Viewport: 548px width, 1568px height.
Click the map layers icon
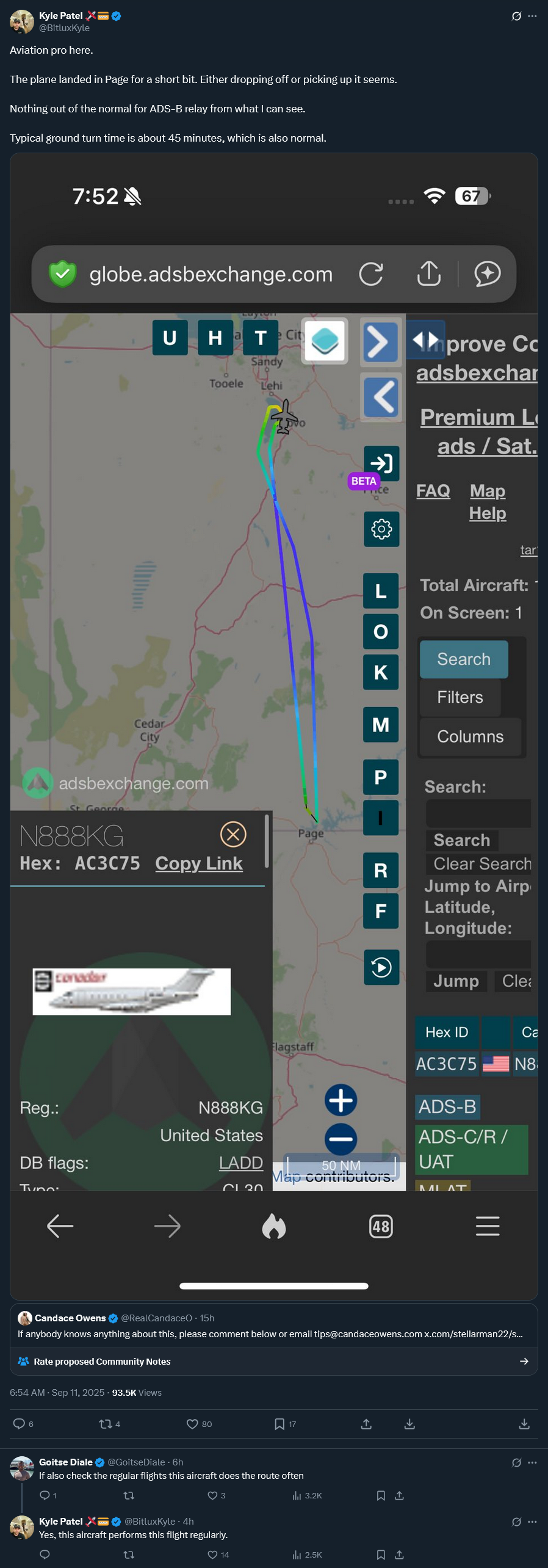pyautogui.click(x=325, y=341)
